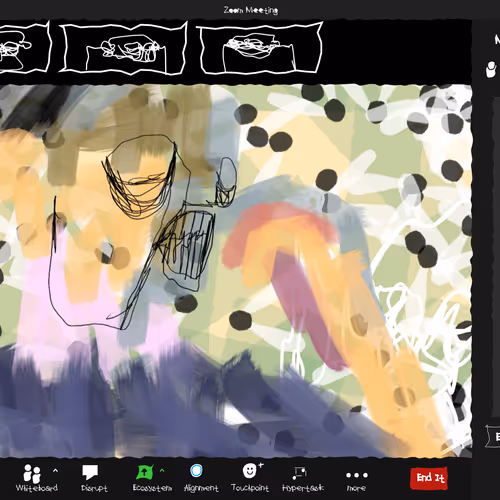This screenshot has height=500, width=500.
Task: Click the Hypertask label text
Action: click(303, 488)
